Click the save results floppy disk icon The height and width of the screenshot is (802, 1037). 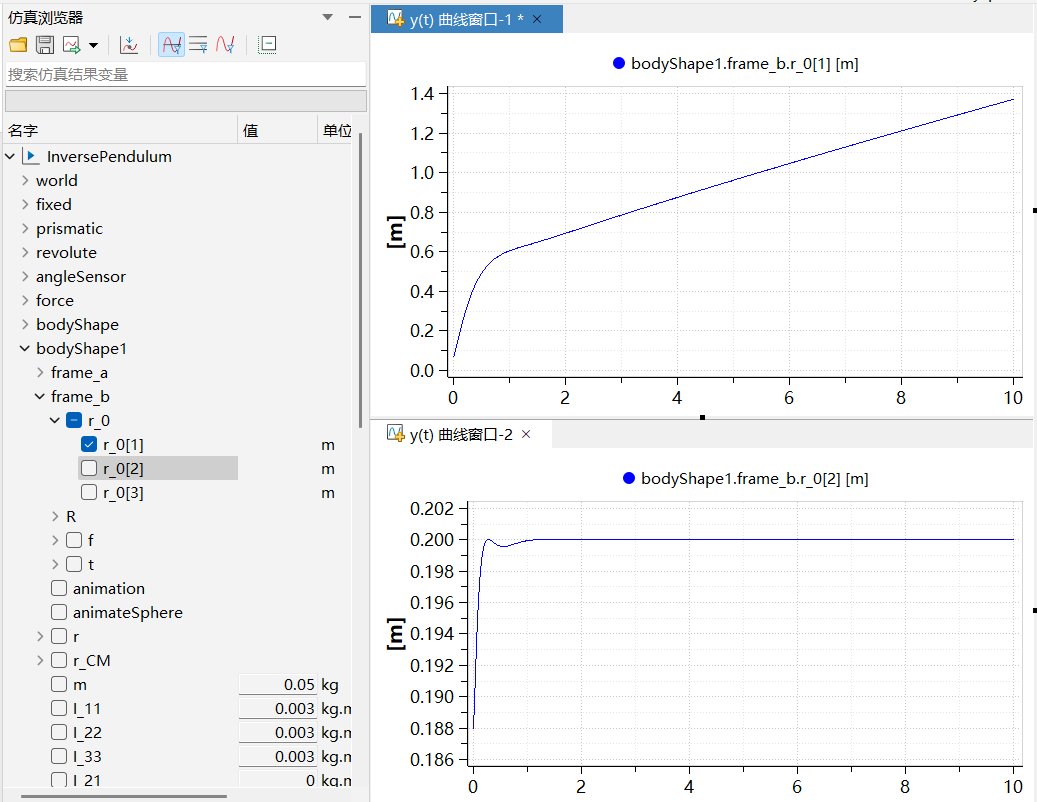click(45, 45)
